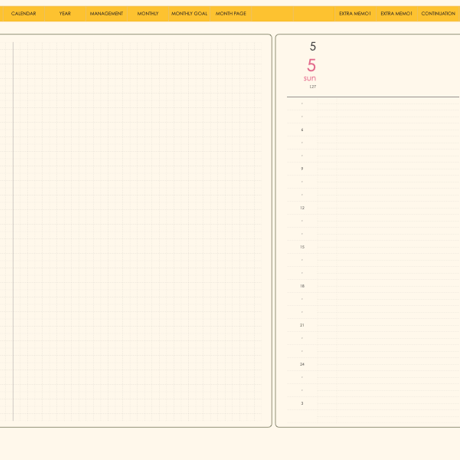Click the black month number 5

click(x=313, y=46)
